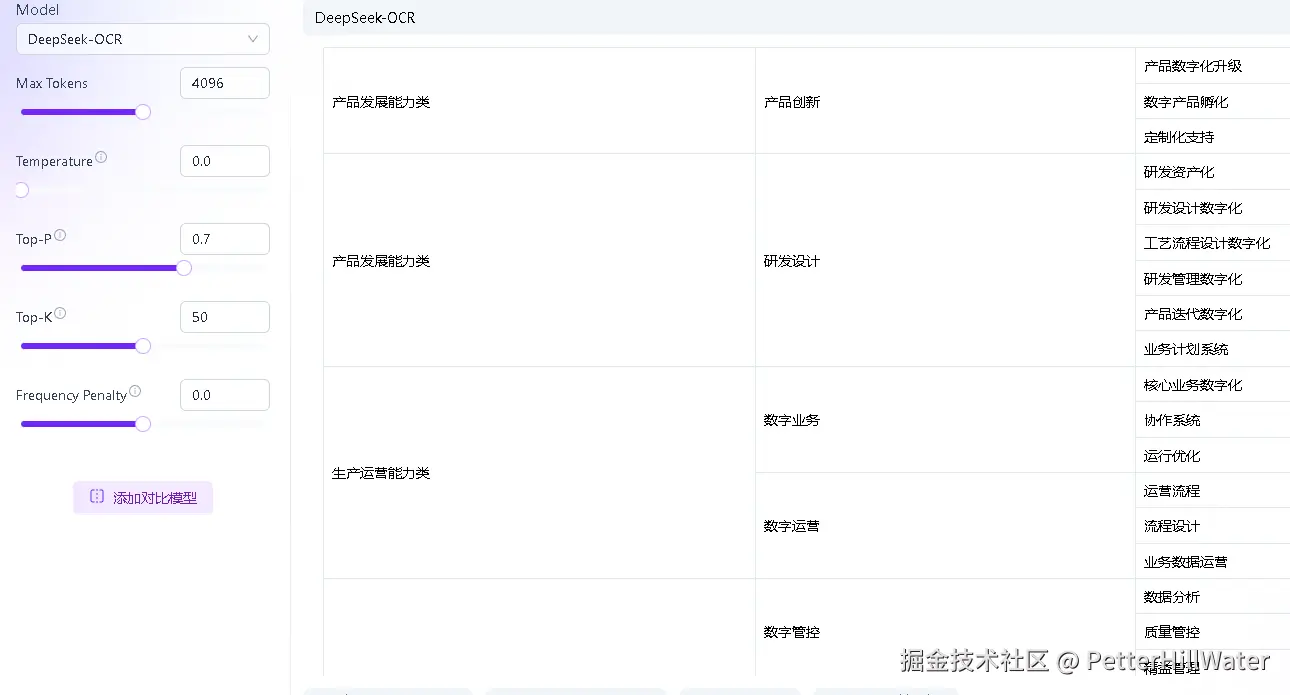This screenshot has height=695, width=1290.
Task: Click the Temperature slider handle
Action: [21, 190]
